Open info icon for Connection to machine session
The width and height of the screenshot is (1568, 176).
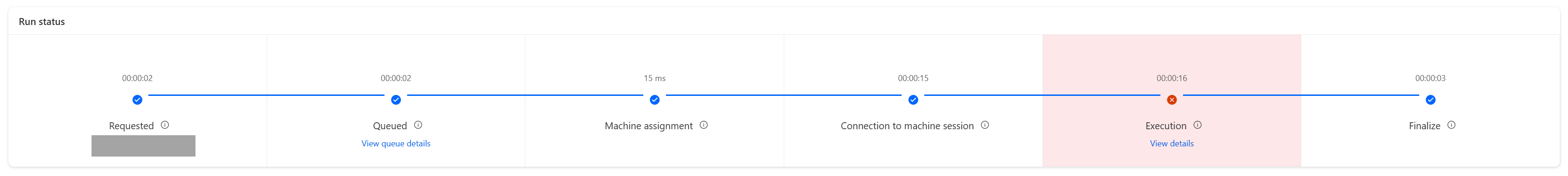(x=985, y=125)
